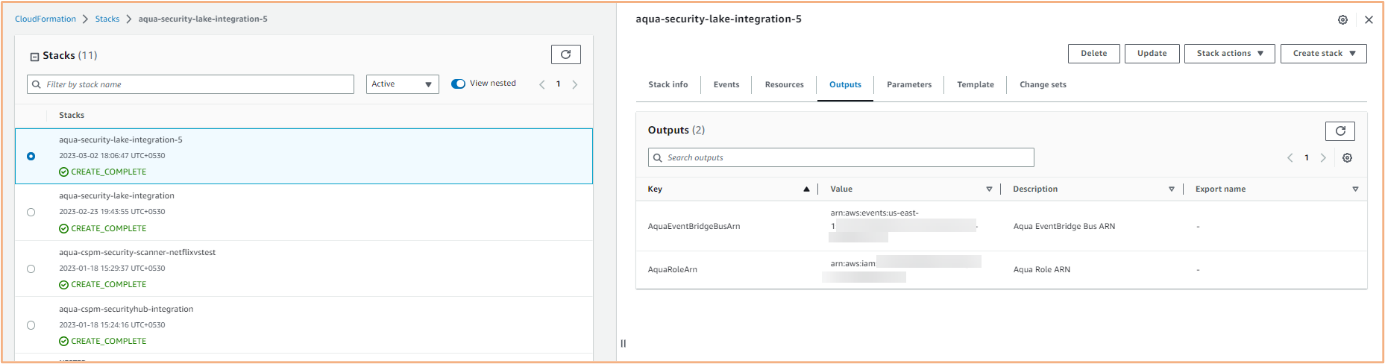This screenshot has height=364, width=1385.
Task: Switch to the Resources tab
Action: click(x=784, y=85)
